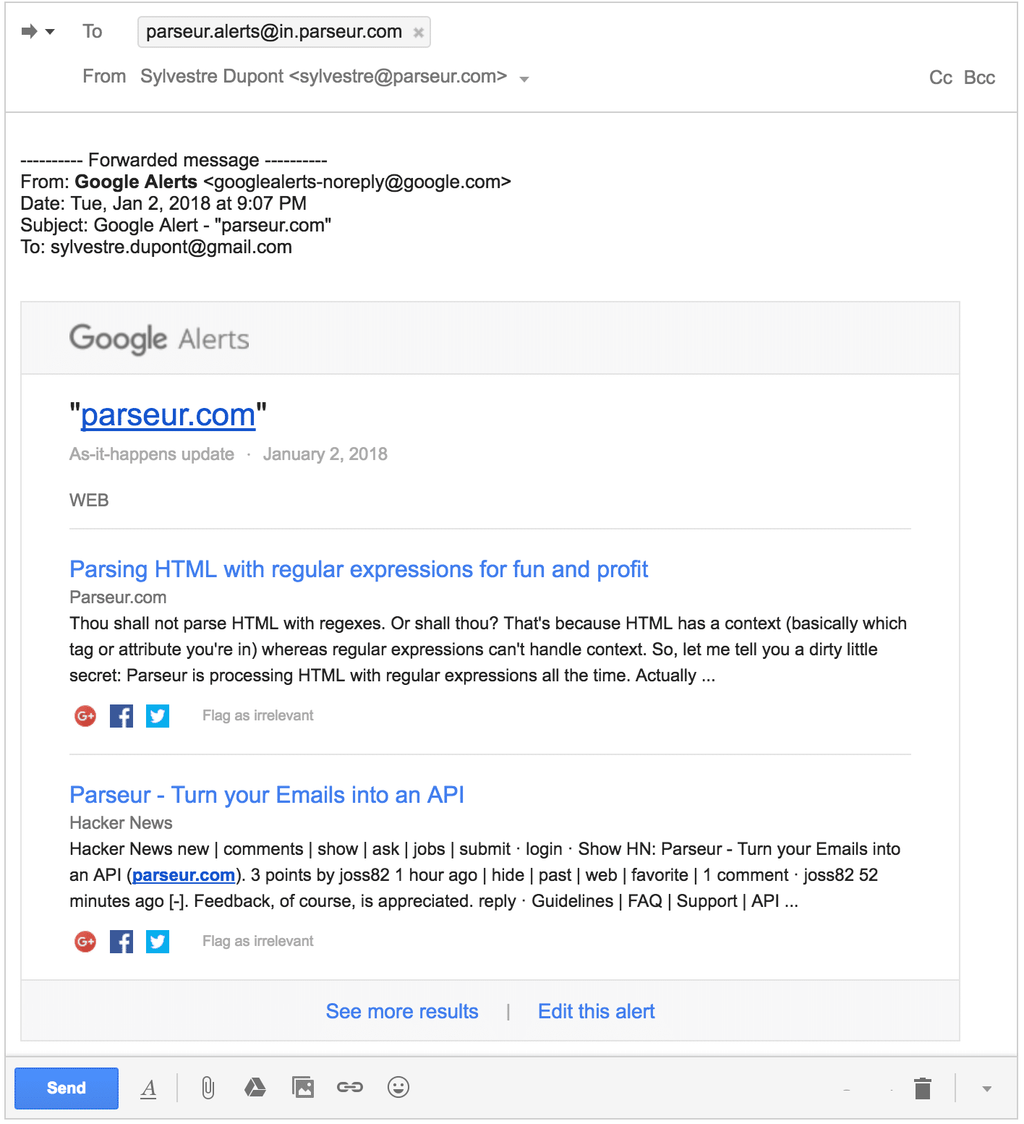Screen dimensions: 1024x1124
Task: Share the HTML parsing article on Facebook
Action: 121,715
